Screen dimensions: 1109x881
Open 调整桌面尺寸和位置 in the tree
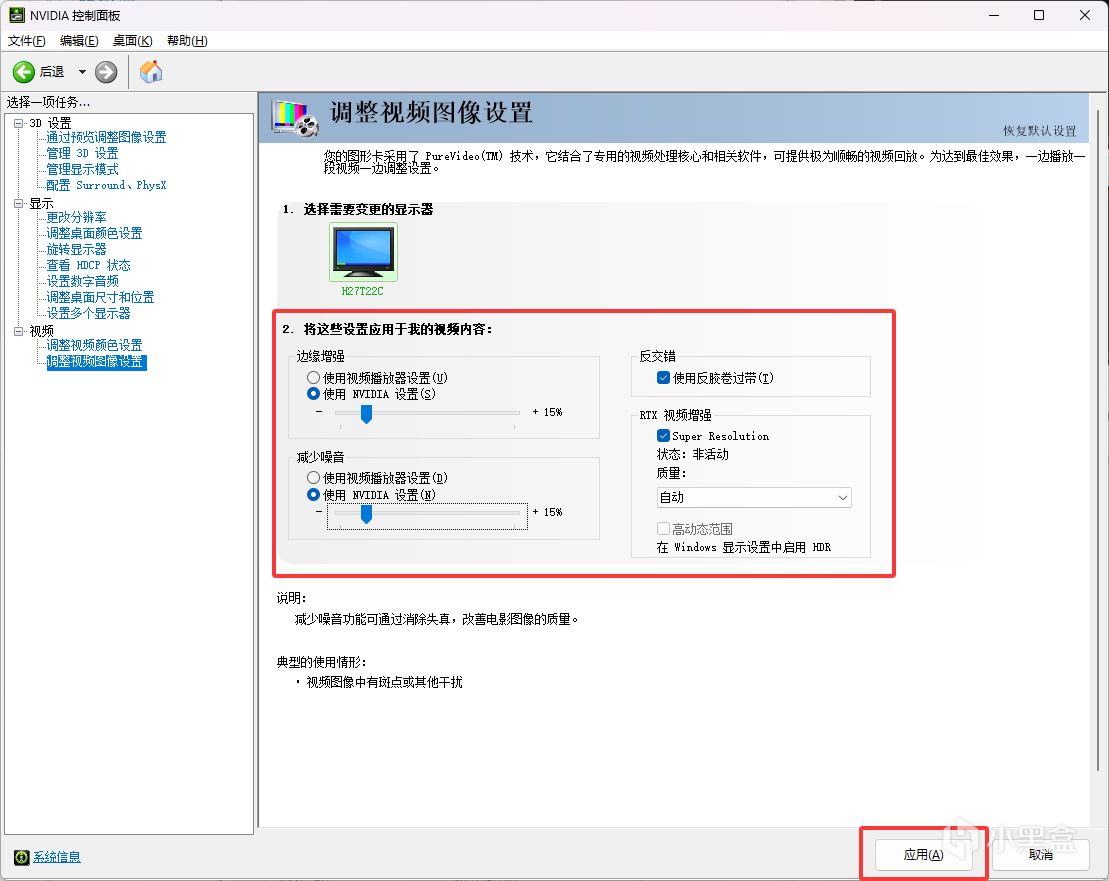[100, 298]
